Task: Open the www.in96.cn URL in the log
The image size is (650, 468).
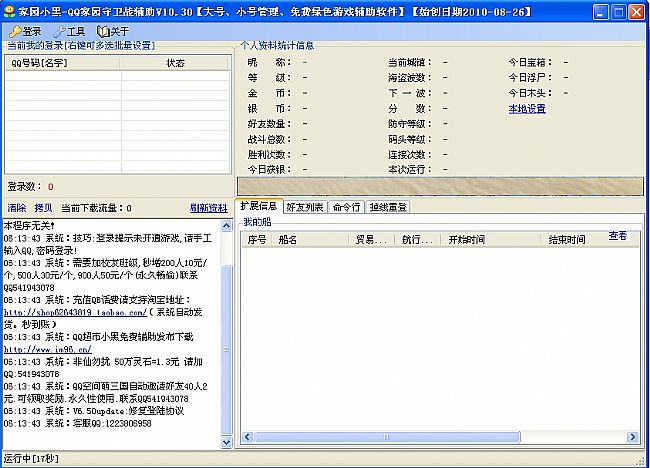Action: 47,349
